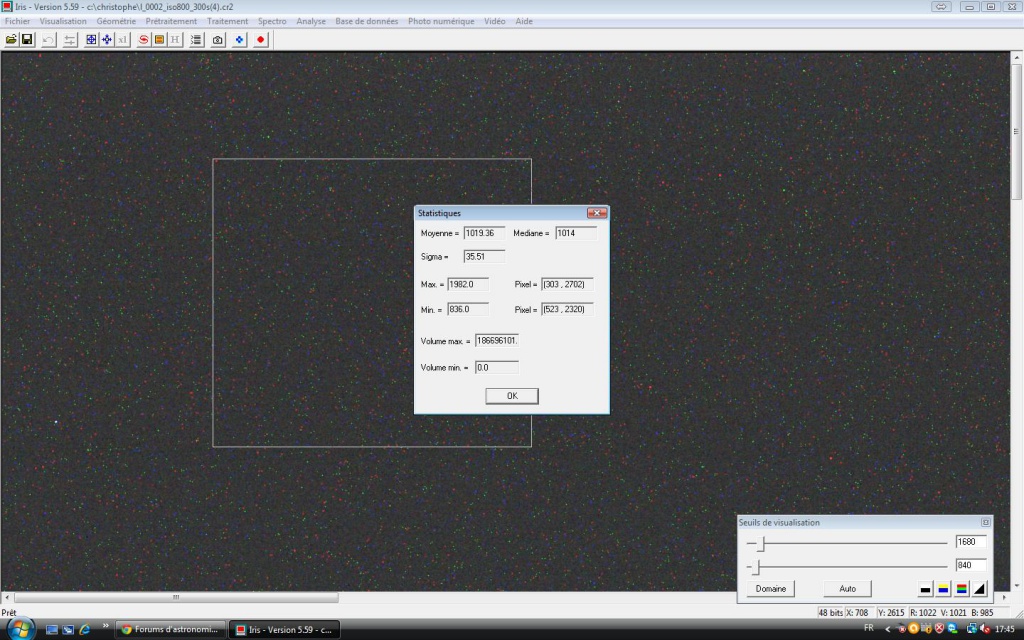Click the taskbar clock showing 17:45
Image resolution: width=1024 pixels, height=640 pixels.
(1004, 630)
